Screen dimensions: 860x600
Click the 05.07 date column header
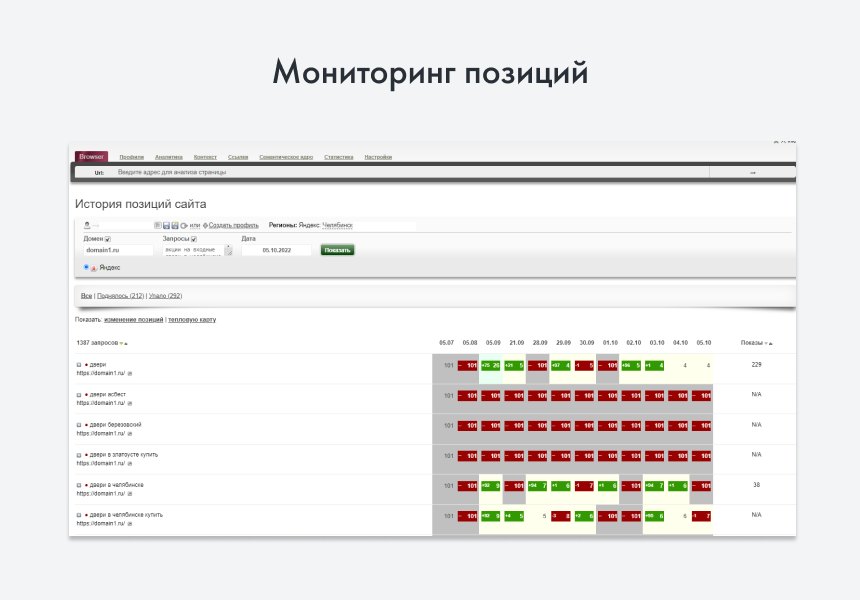[446, 343]
